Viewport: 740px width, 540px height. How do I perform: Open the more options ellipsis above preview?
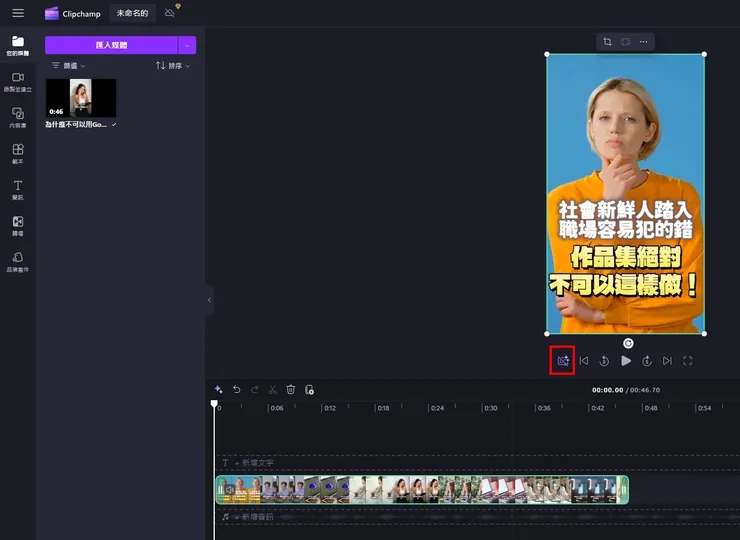coord(643,42)
